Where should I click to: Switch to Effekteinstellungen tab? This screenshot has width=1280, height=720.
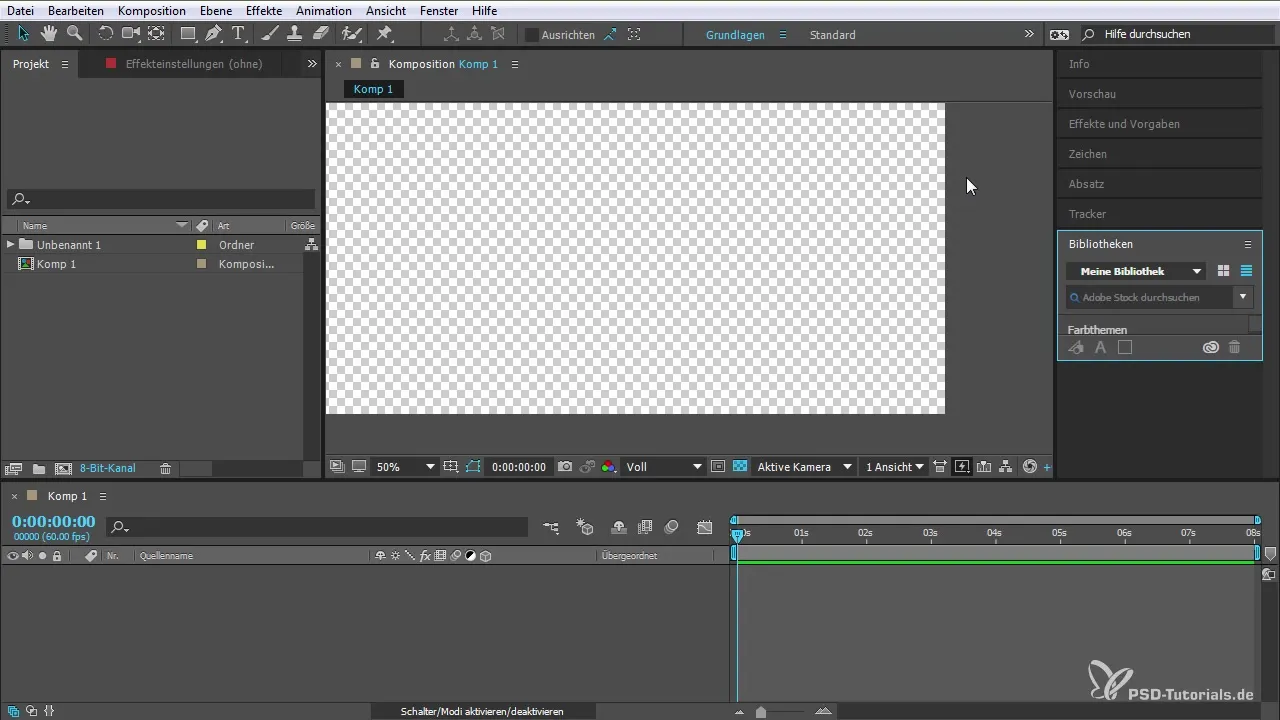pos(194,64)
